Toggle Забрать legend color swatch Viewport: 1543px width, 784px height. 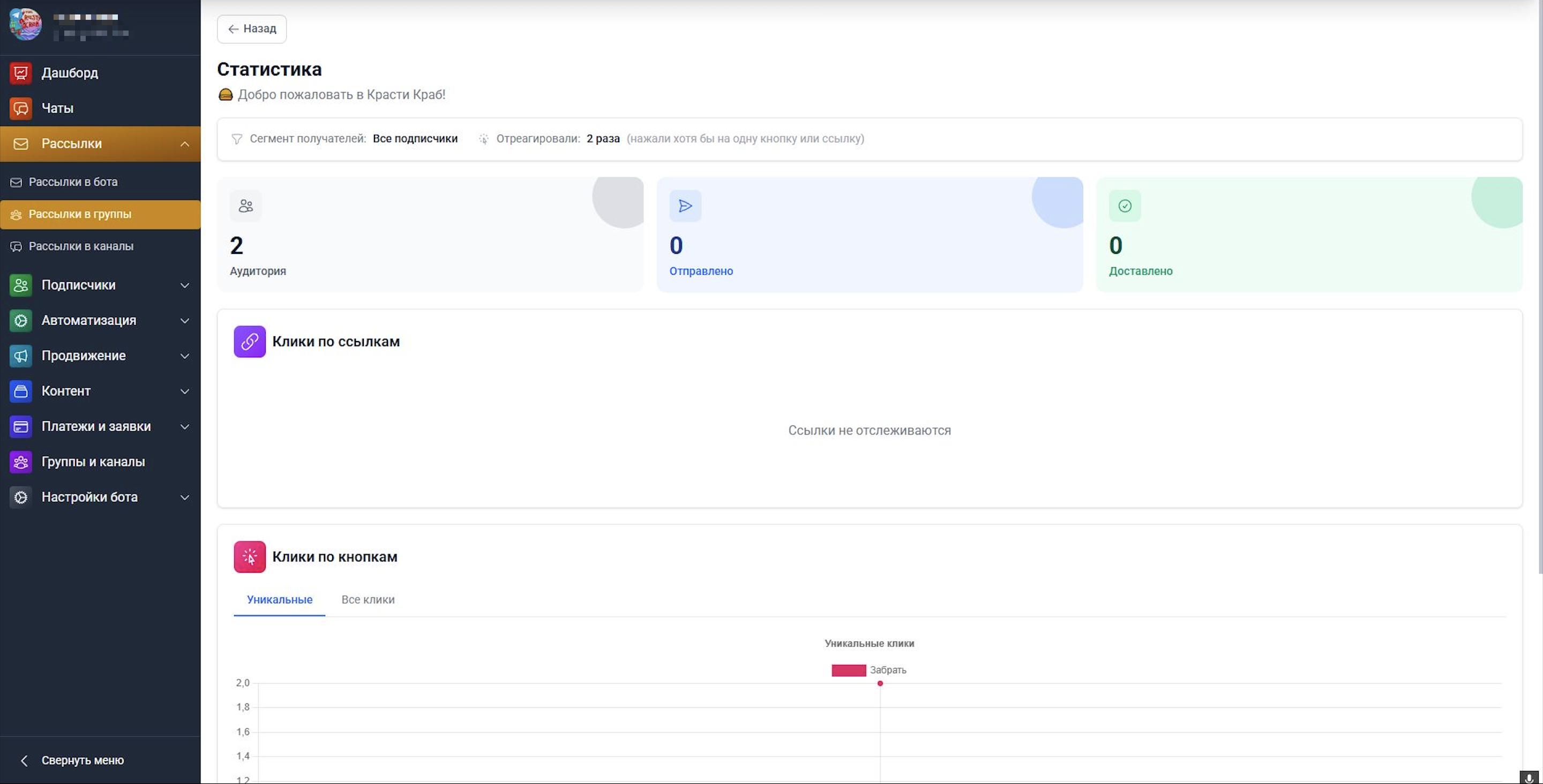848,670
